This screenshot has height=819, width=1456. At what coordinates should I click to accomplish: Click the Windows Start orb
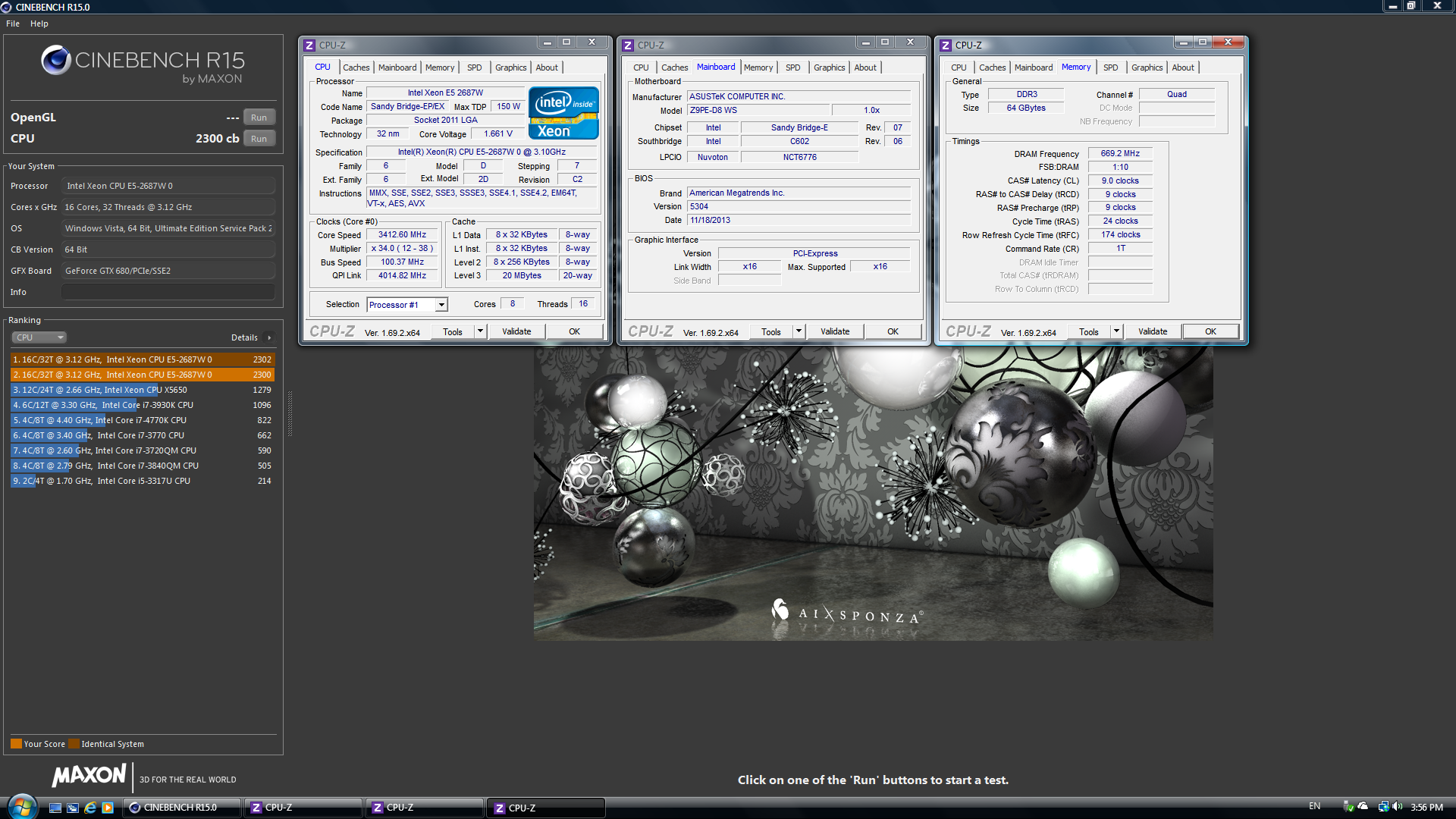22,807
